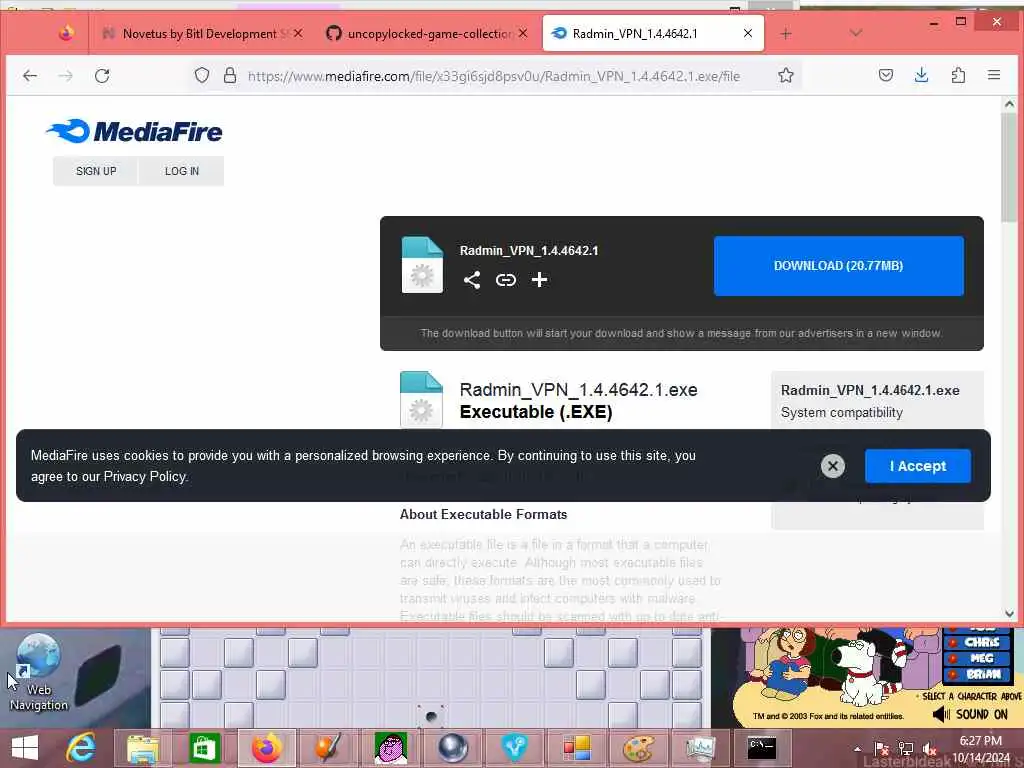The width and height of the screenshot is (1024, 768).
Task: Close the Novetus tab
Action: click(298, 33)
